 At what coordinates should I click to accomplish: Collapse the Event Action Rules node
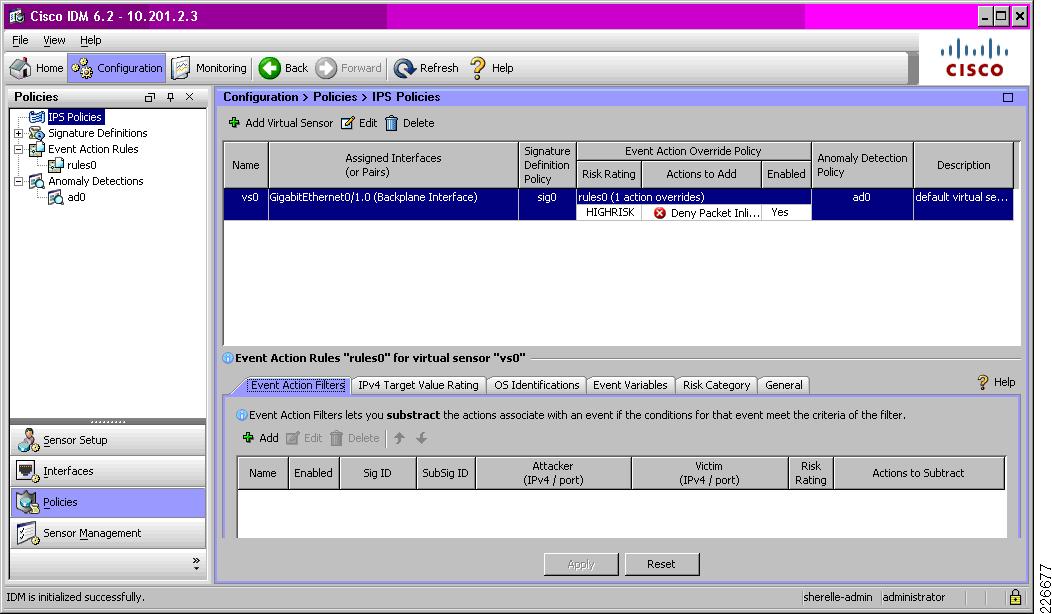coord(19,150)
